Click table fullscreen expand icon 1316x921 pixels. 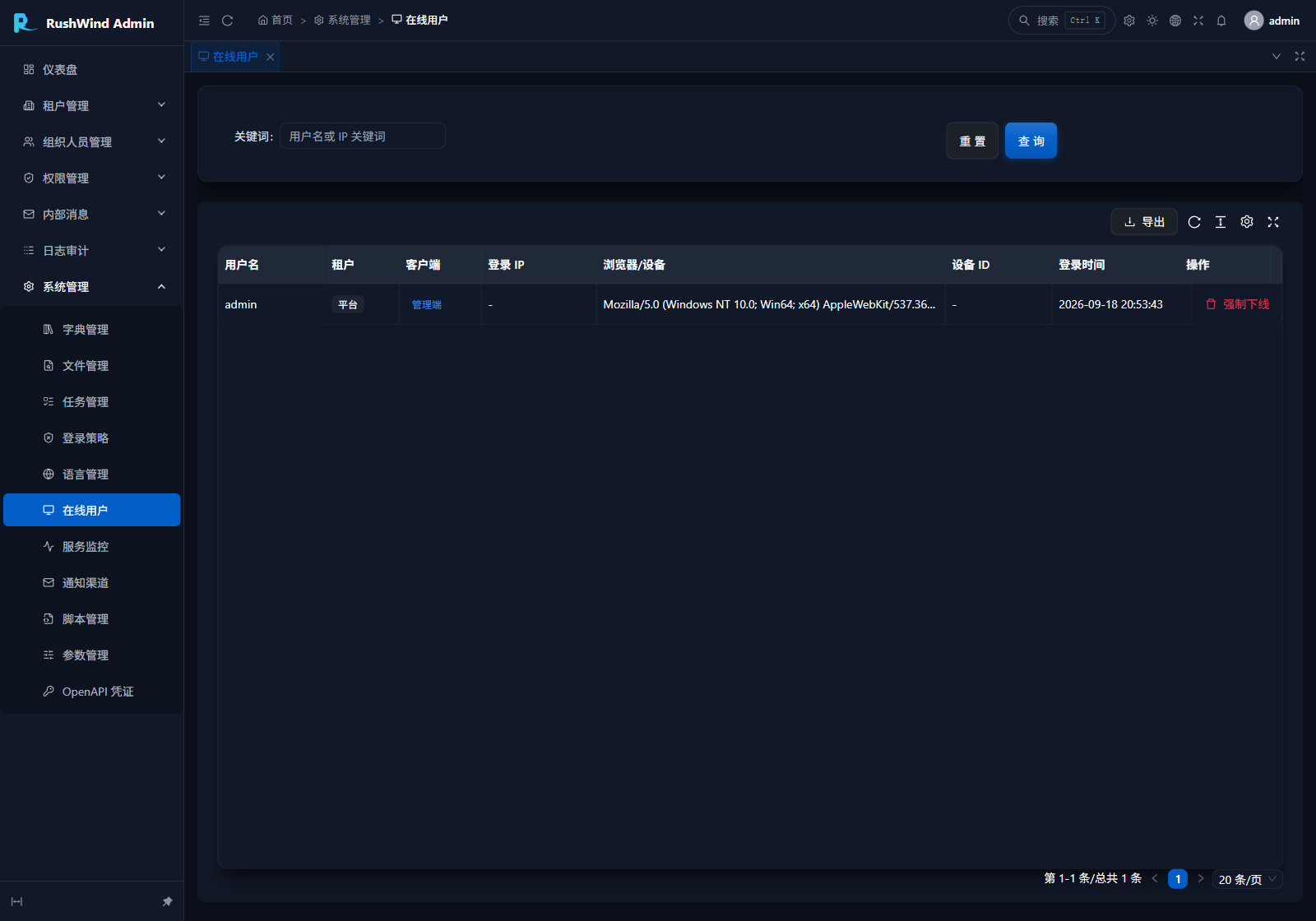(1273, 222)
